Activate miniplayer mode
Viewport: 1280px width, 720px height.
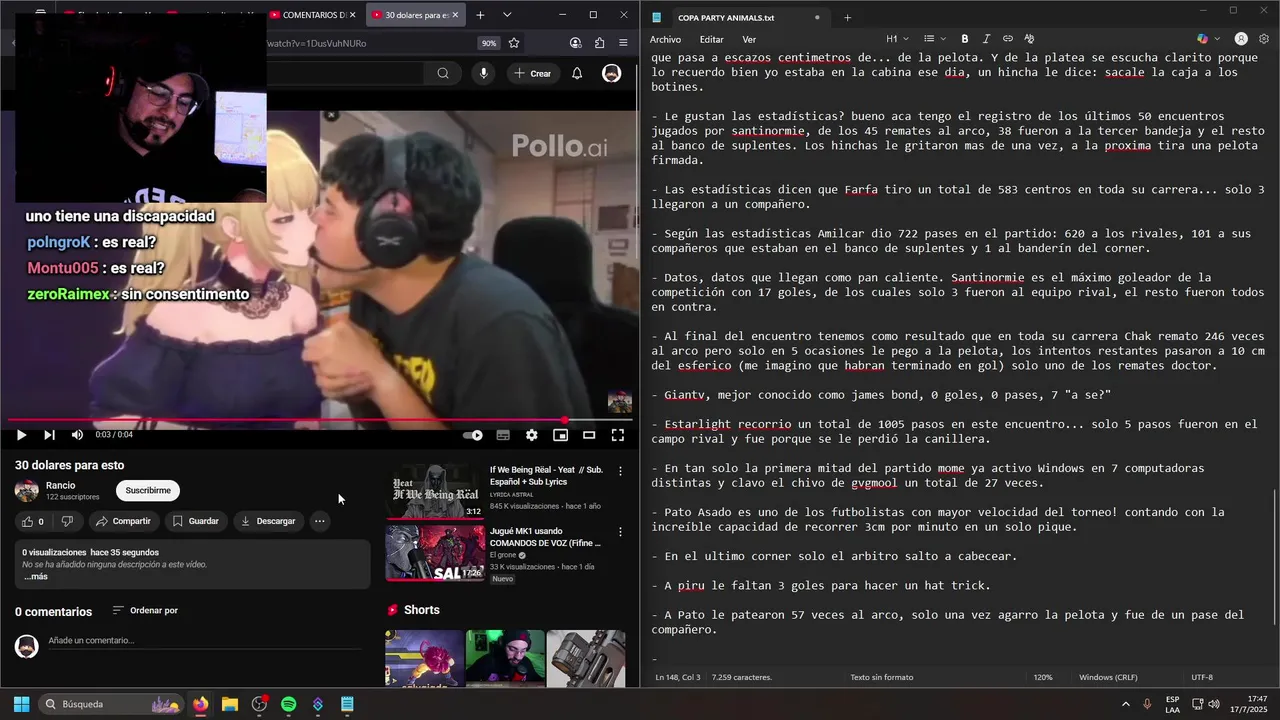(x=561, y=435)
